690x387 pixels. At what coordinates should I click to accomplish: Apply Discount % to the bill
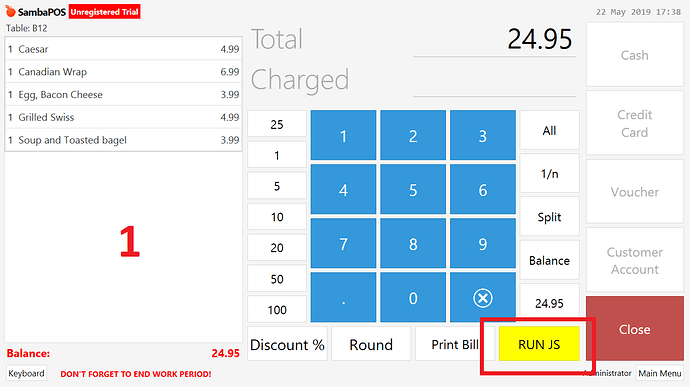point(287,344)
